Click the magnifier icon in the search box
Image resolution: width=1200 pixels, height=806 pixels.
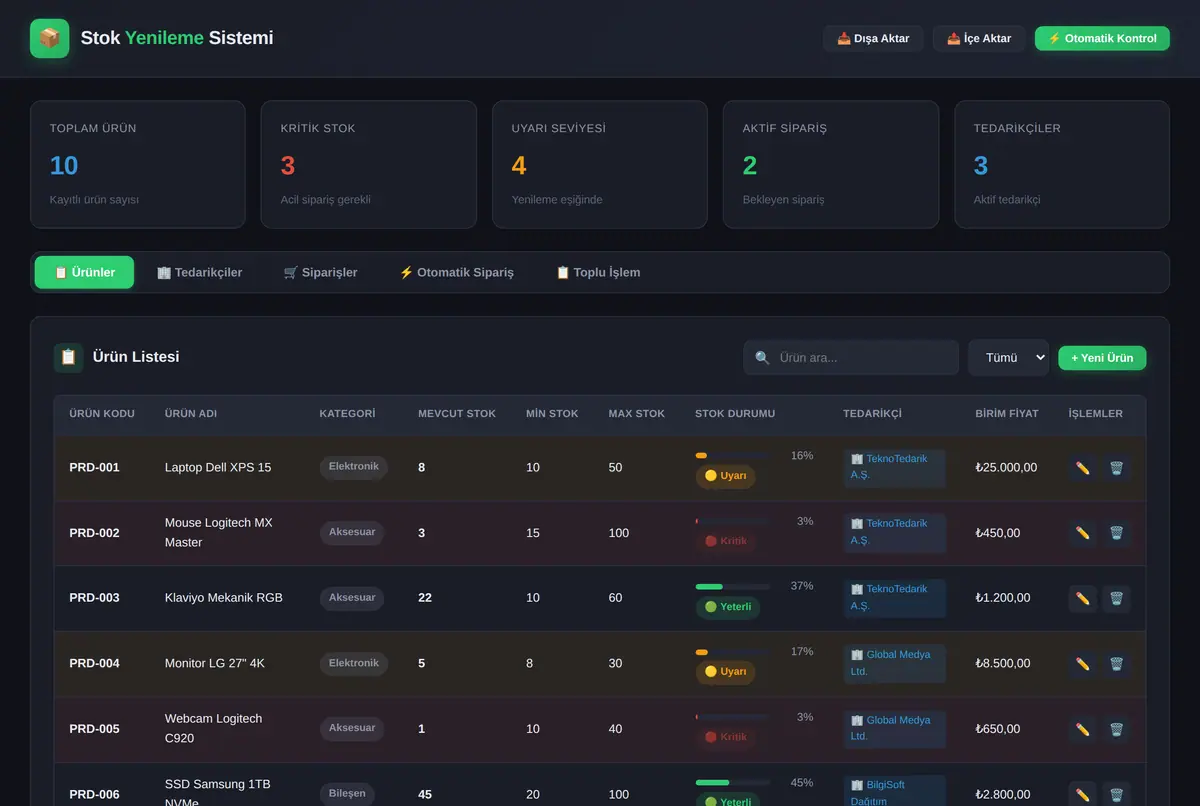[x=762, y=358]
